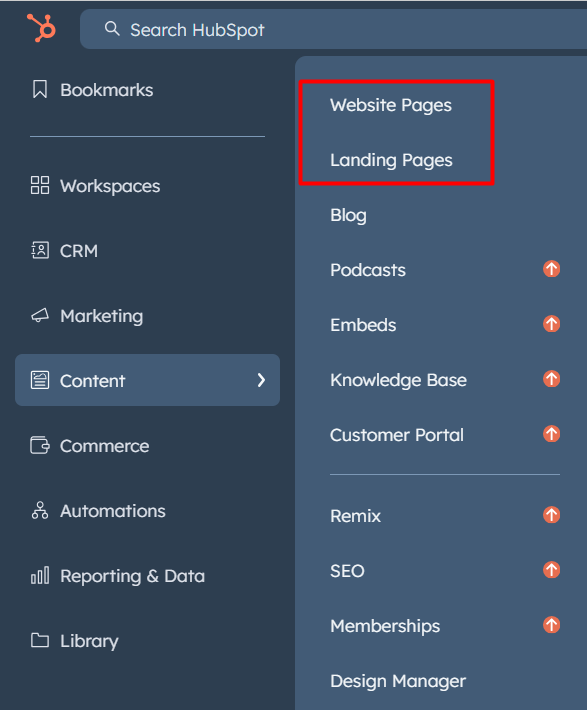The image size is (587, 710).
Task: Click the Library folder icon
Action: [40, 640]
